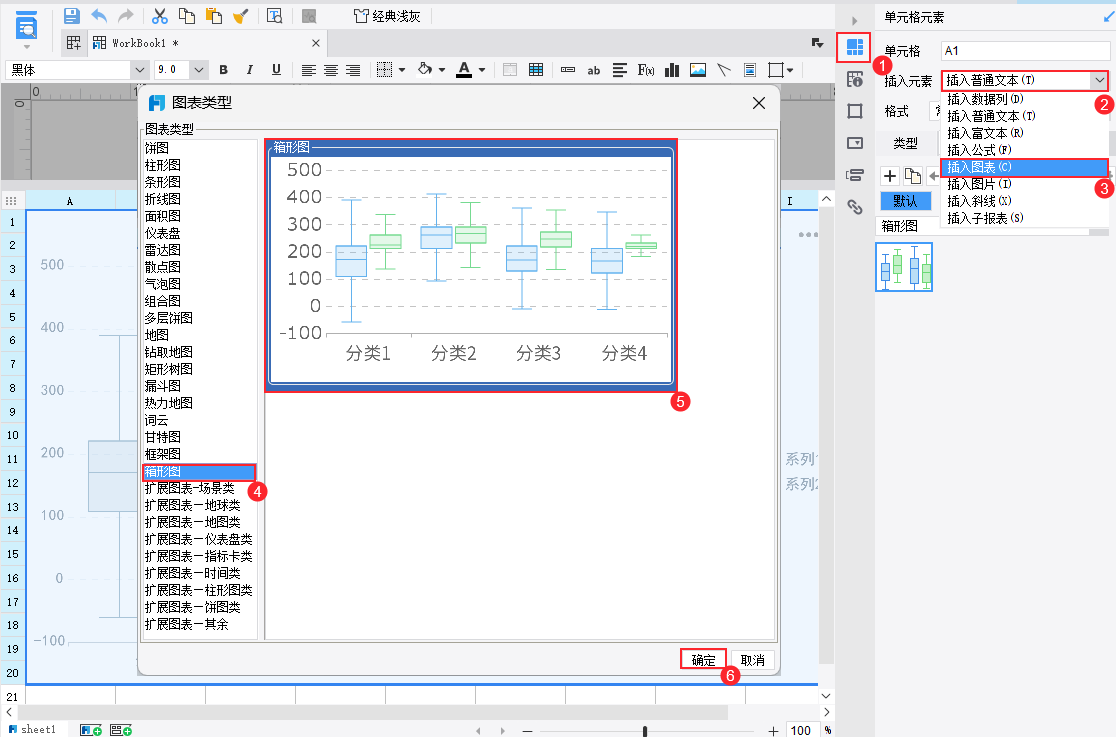Align text right
Viewport: 1116px width, 737px height.
coord(353,70)
